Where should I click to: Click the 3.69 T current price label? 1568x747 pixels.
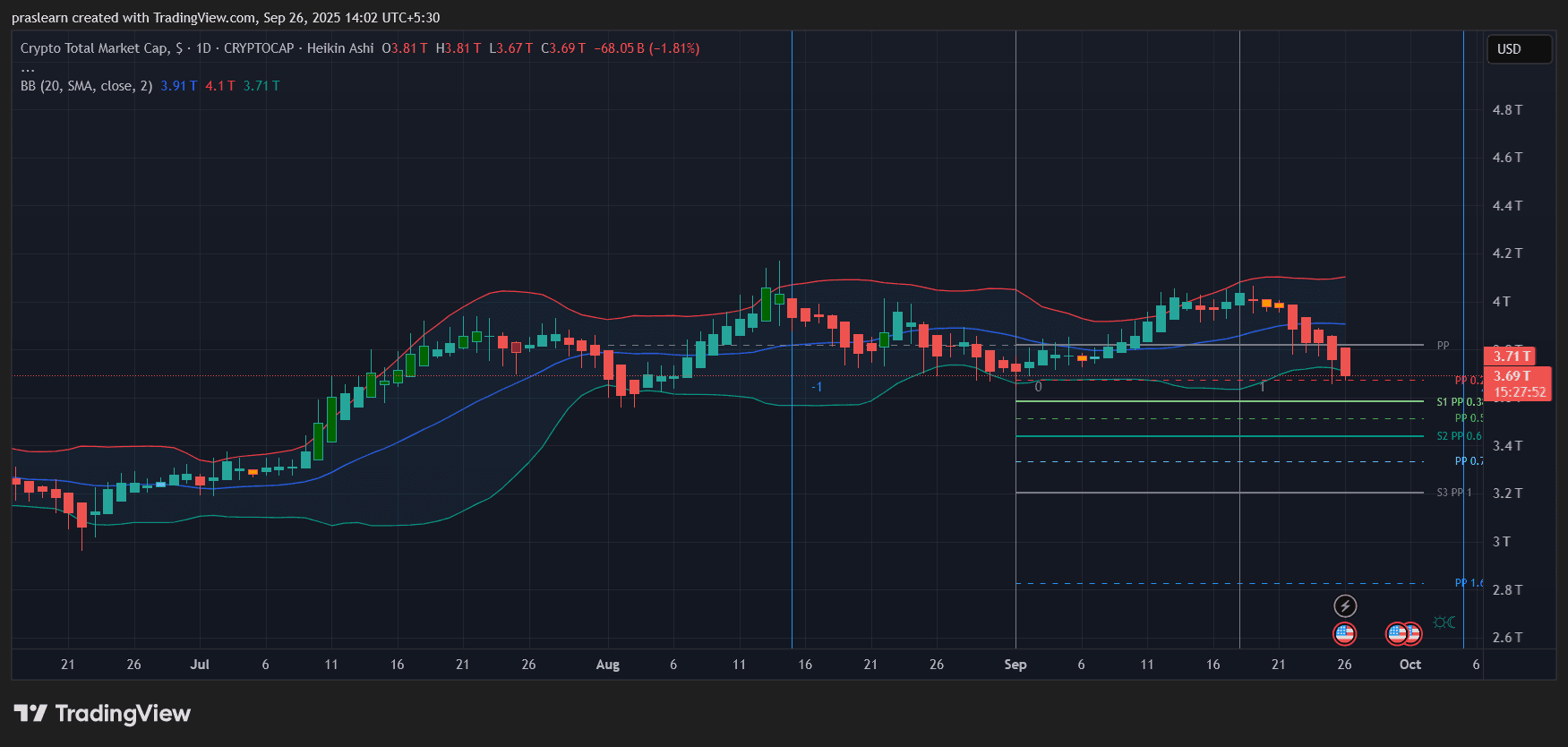click(1512, 376)
